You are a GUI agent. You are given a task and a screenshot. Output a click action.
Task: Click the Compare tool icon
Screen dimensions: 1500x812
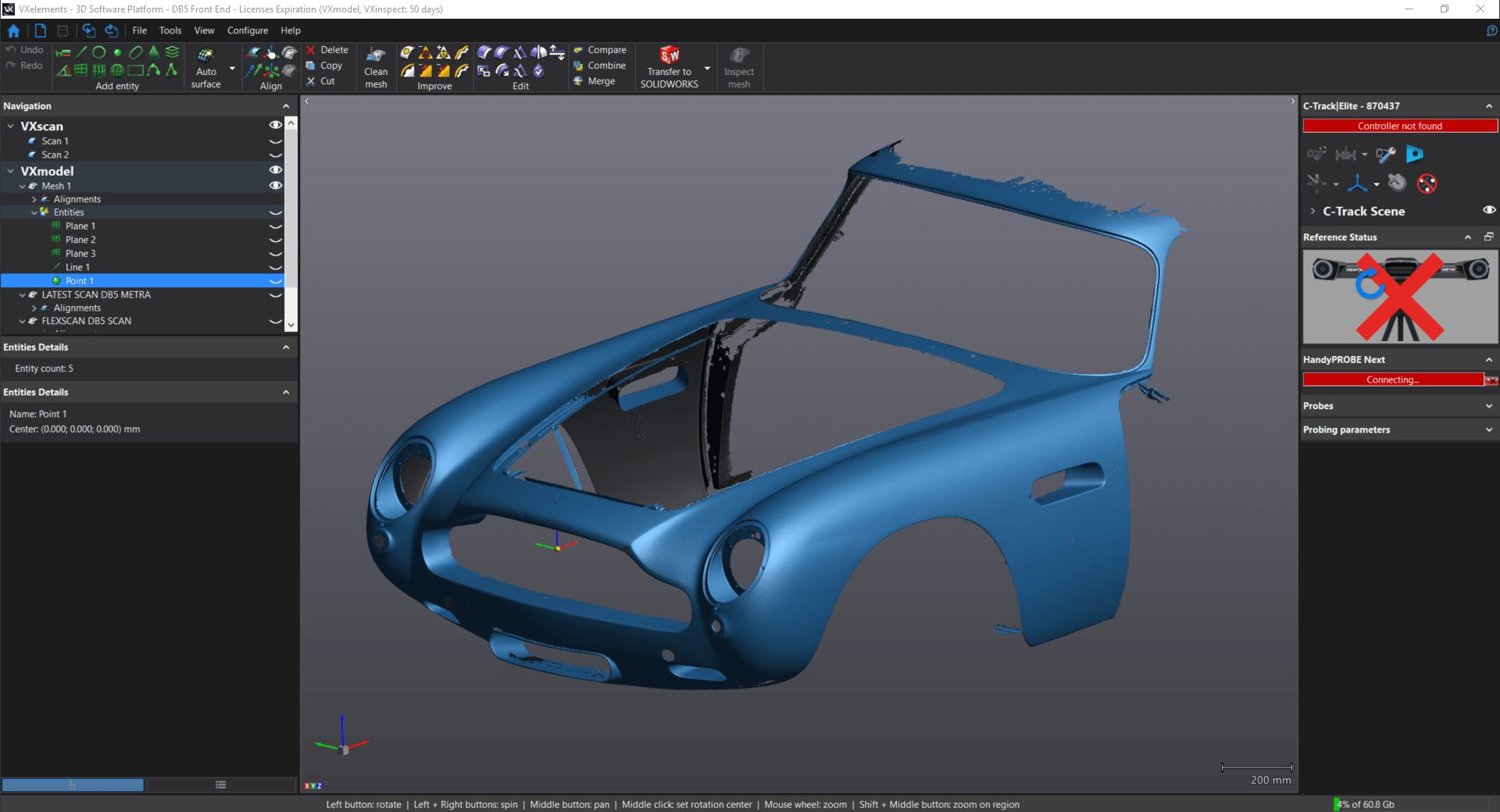click(600, 50)
